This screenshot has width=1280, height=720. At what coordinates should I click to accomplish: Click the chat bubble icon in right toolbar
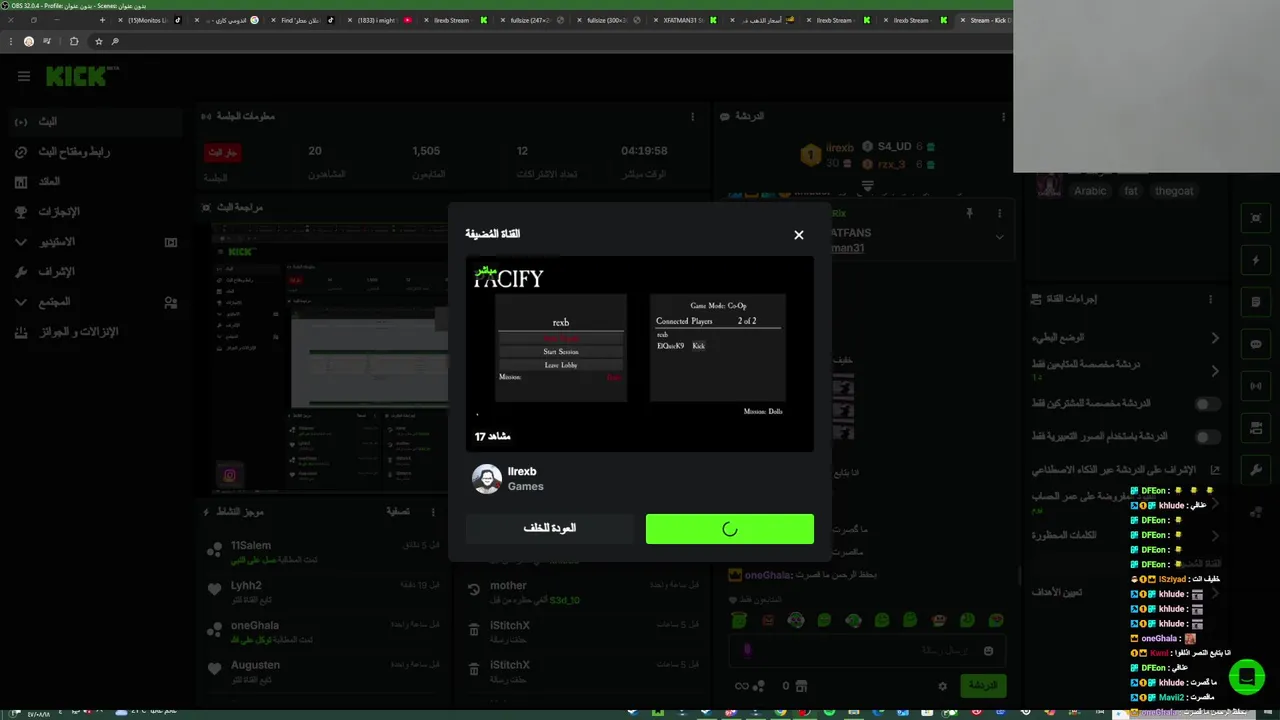point(1256,344)
